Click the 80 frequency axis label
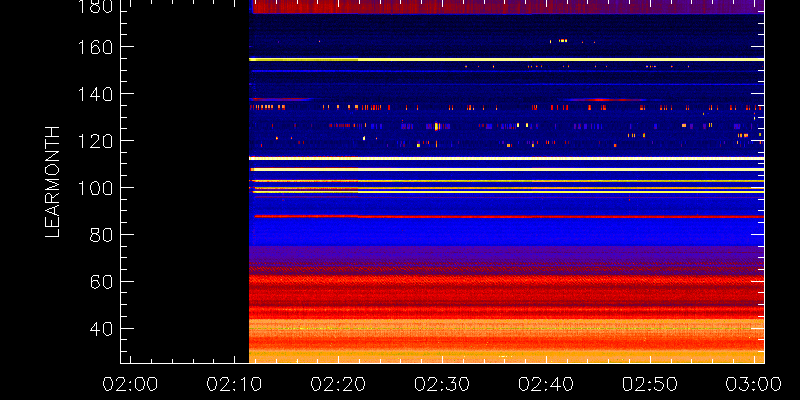 pos(102,235)
